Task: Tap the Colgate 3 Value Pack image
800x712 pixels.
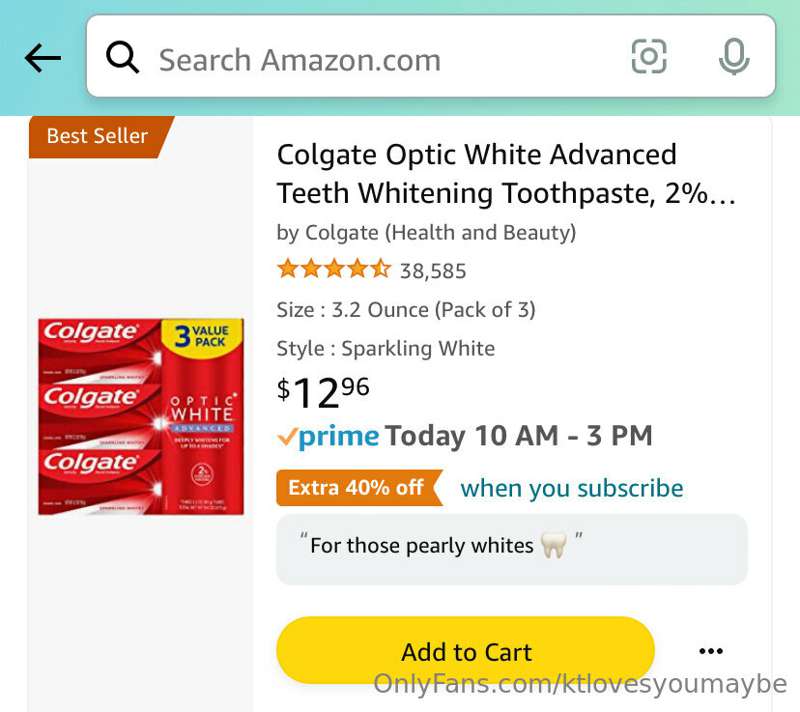Action: pyautogui.click(x=141, y=417)
